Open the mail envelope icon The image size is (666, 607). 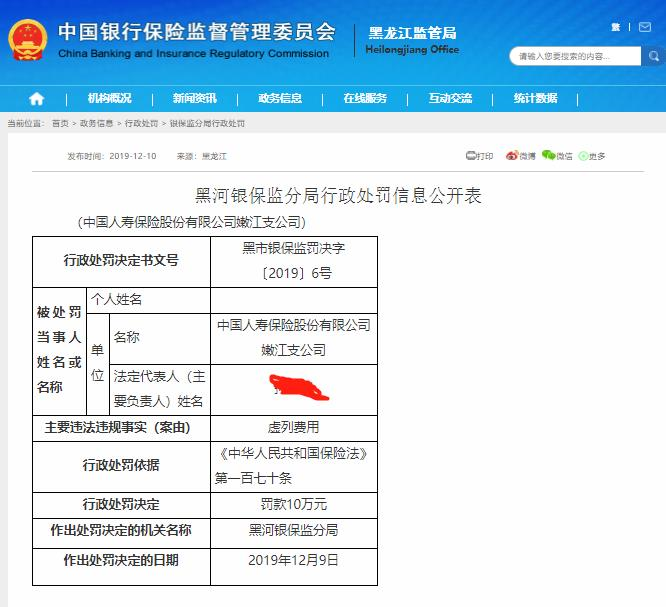click(645, 27)
